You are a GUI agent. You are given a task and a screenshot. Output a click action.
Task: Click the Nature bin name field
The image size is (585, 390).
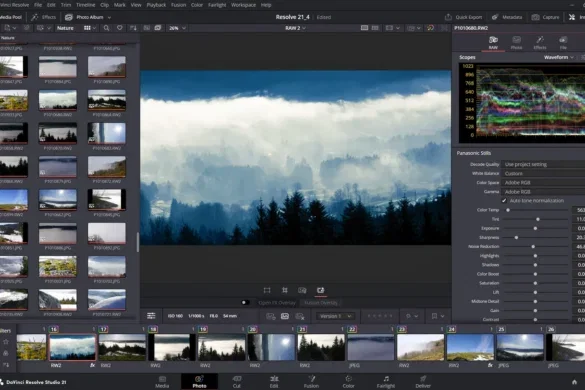65,28
